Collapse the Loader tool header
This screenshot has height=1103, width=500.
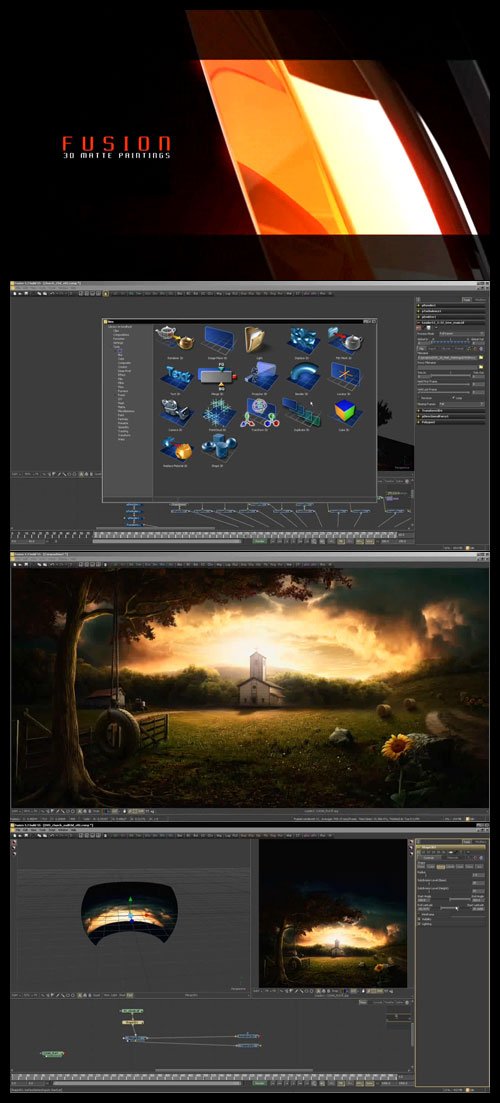pos(451,323)
